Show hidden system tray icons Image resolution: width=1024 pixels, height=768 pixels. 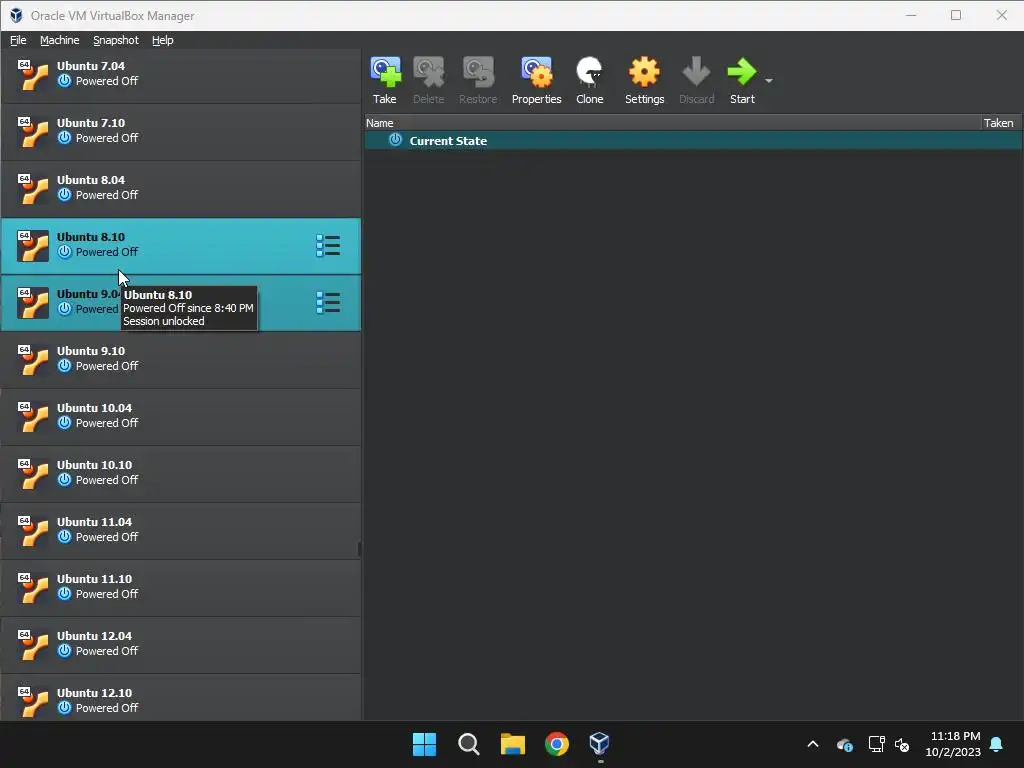click(x=813, y=744)
